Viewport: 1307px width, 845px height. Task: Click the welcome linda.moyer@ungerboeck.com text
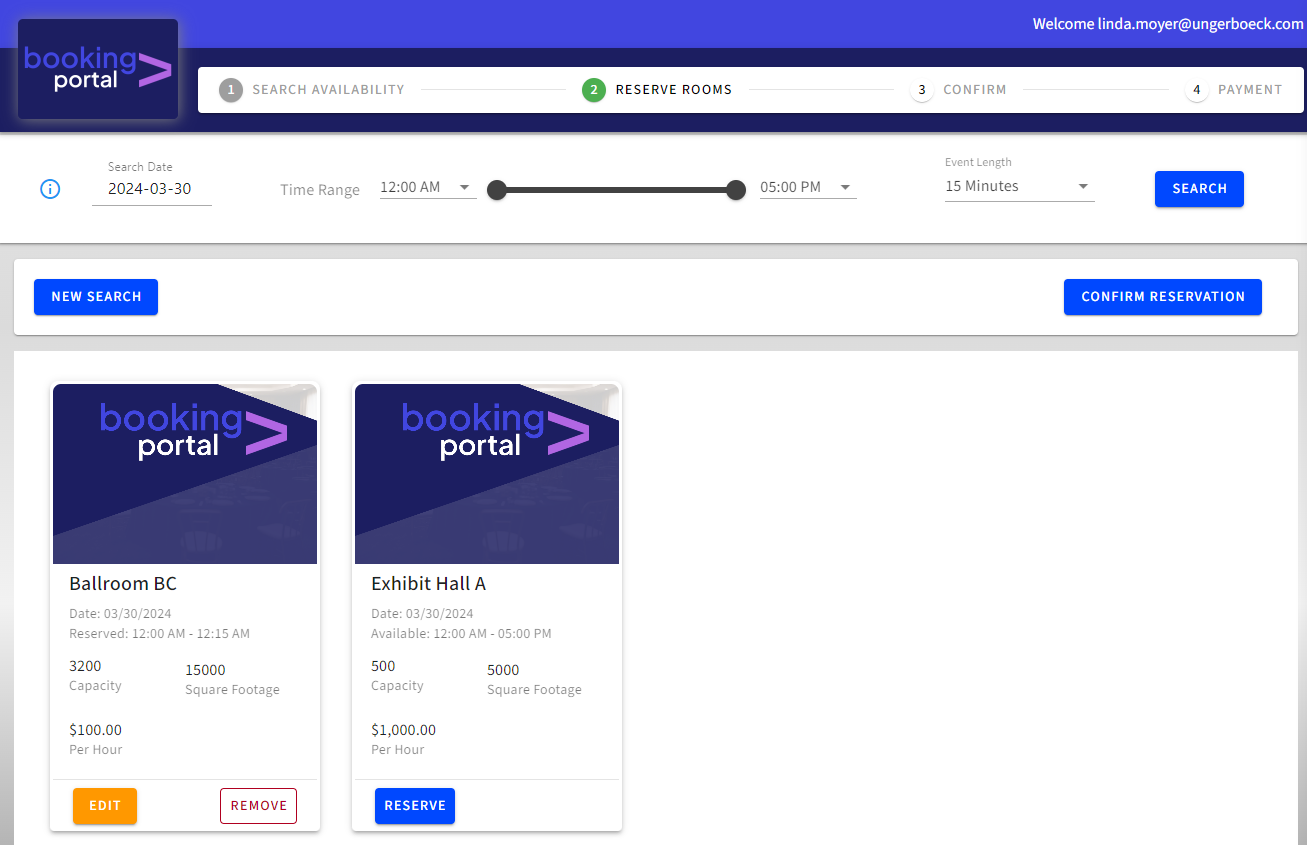click(x=1168, y=24)
